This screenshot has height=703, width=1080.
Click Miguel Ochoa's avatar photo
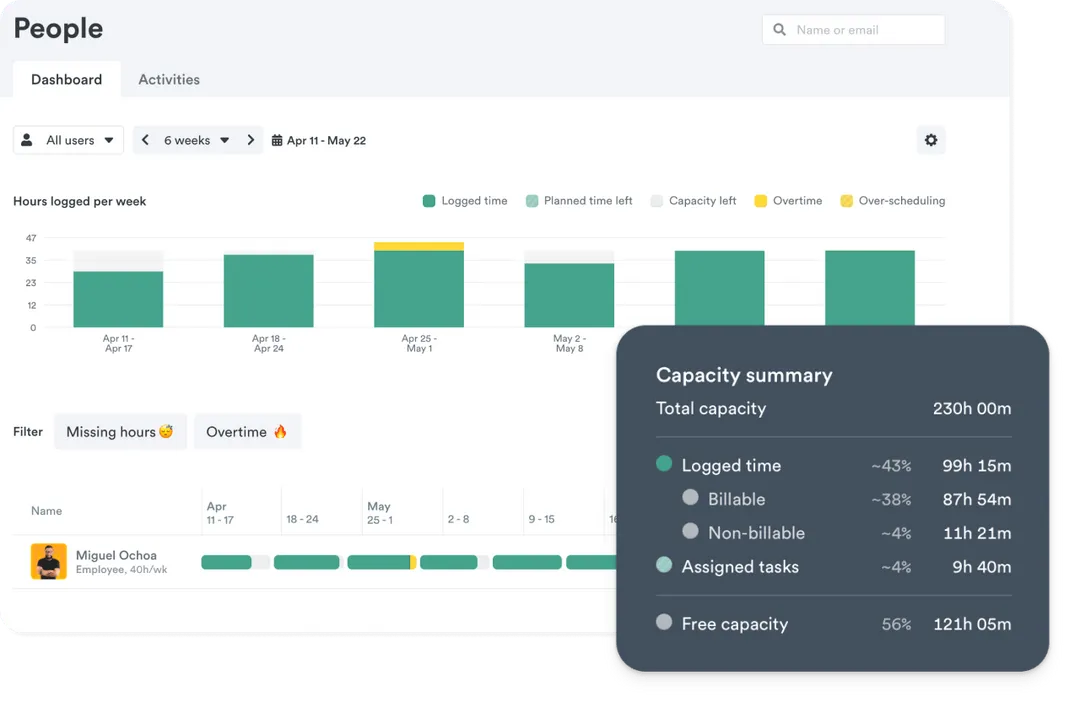pos(48,562)
